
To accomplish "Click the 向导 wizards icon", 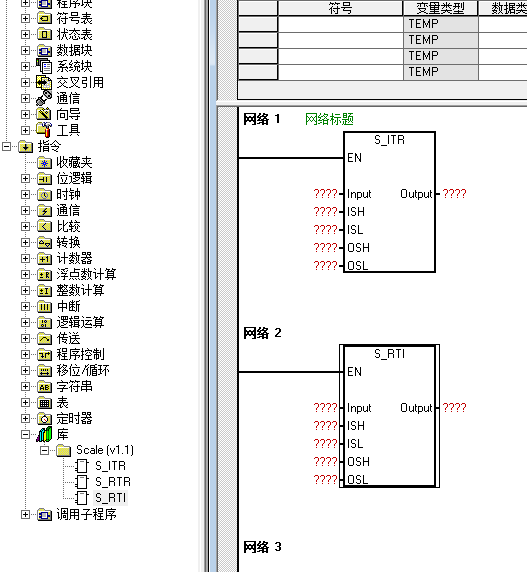I will click(x=44, y=114).
